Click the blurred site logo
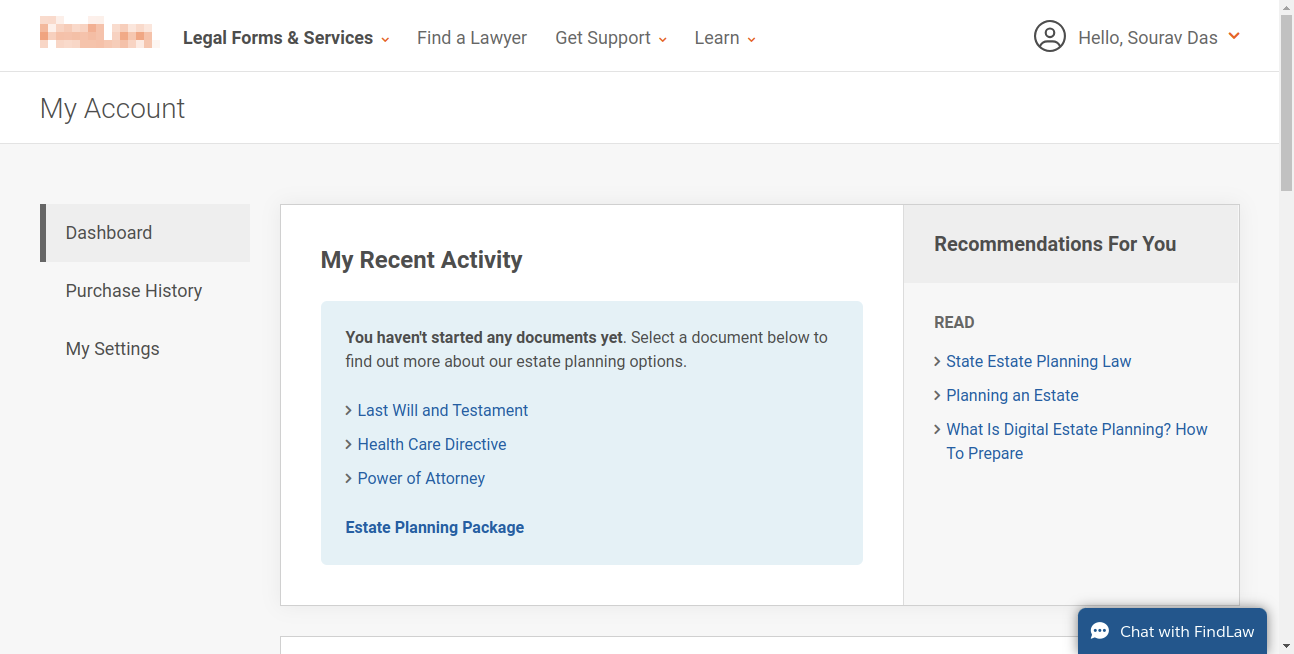 coord(99,33)
